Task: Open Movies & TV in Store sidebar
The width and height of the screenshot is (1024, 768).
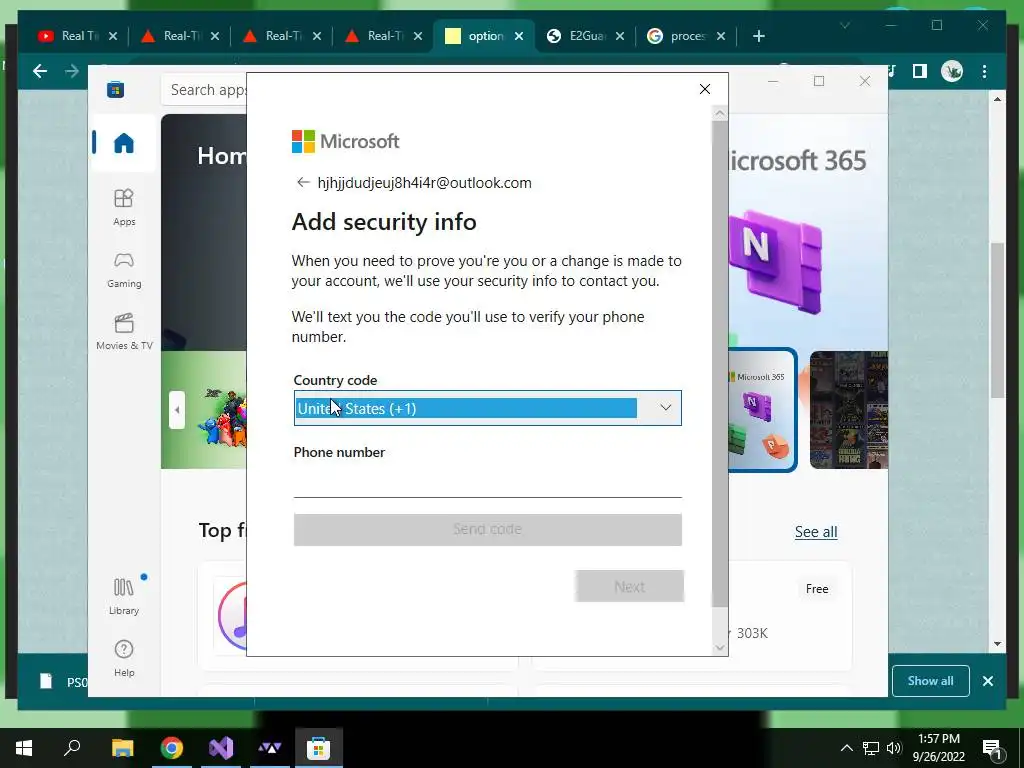Action: [123, 332]
